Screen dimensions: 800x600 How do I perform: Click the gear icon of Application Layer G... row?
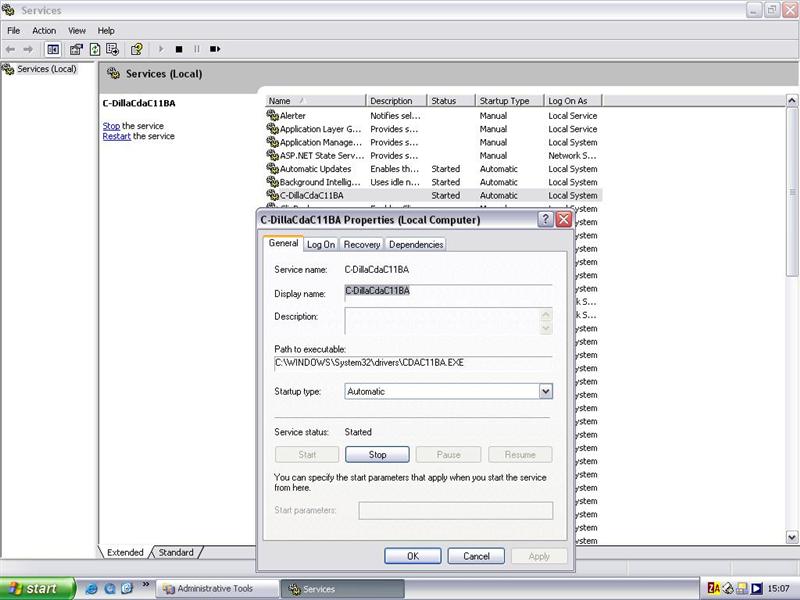(x=272, y=129)
